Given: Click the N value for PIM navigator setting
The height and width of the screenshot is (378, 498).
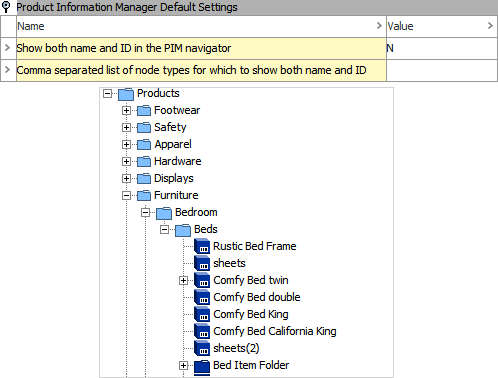Looking at the screenshot, I should click(390, 48).
